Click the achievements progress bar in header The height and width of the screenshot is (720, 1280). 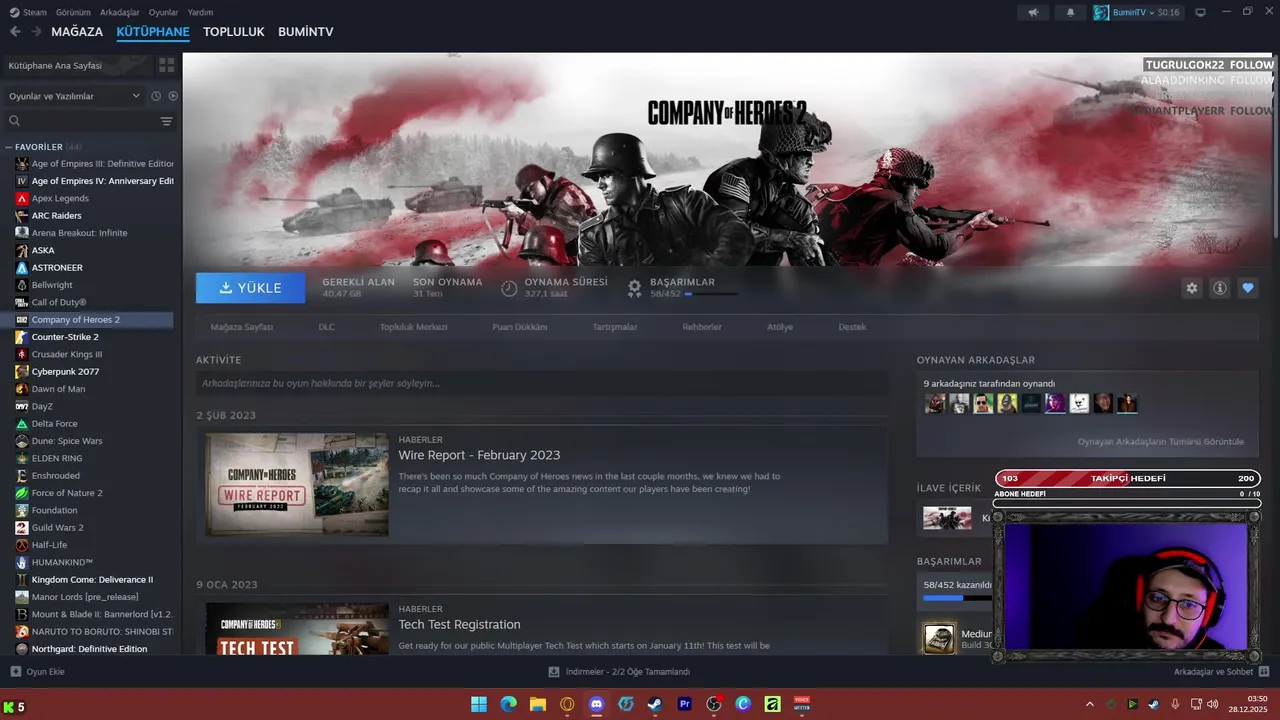(x=711, y=294)
